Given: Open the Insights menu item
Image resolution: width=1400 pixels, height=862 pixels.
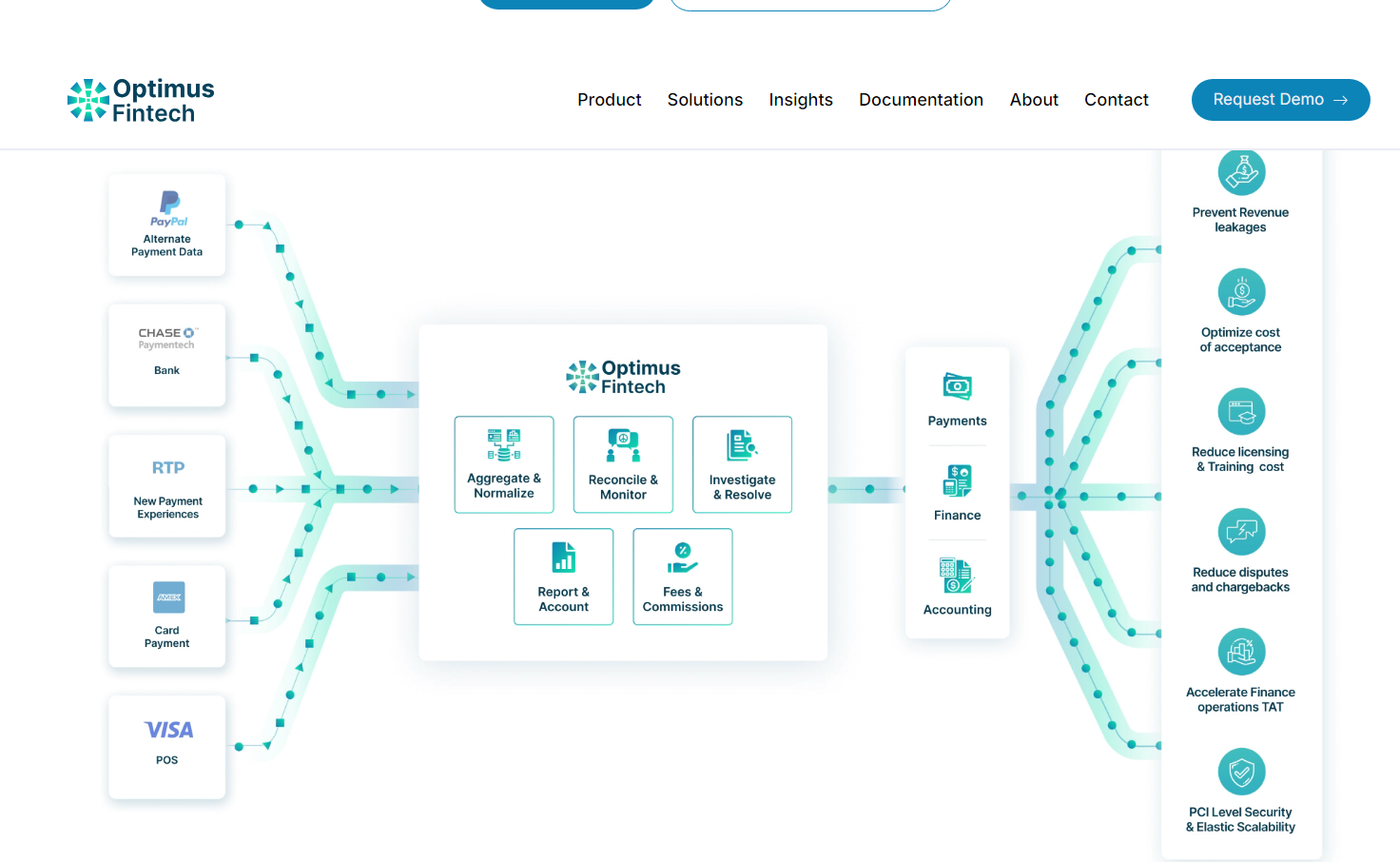Looking at the screenshot, I should (x=801, y=100).
